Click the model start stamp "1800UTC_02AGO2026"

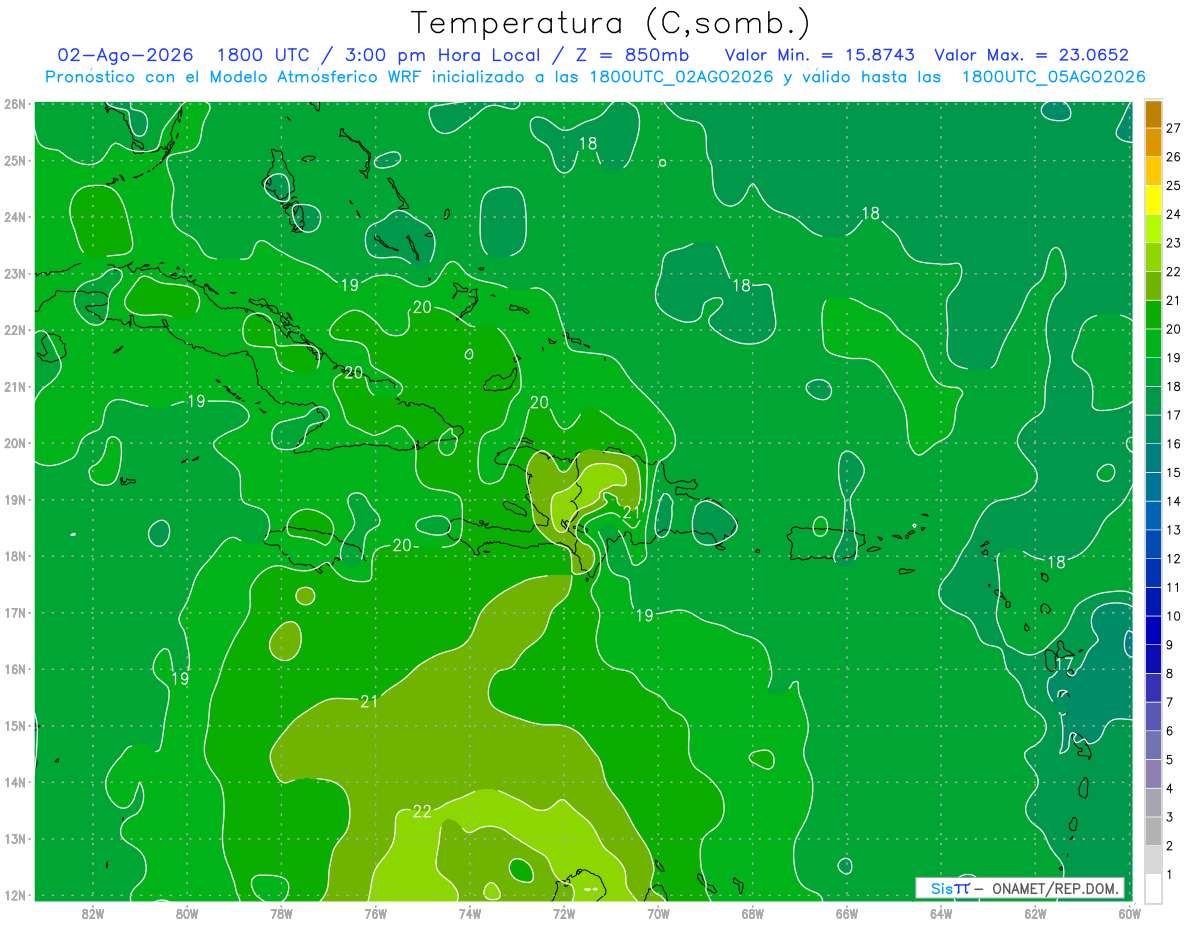click(682, 77)
